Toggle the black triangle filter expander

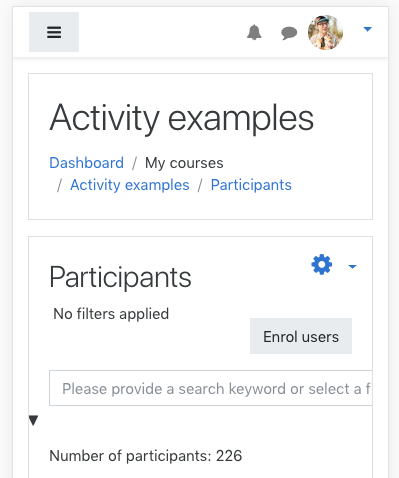pyautogui.click(x=33, y=420)
